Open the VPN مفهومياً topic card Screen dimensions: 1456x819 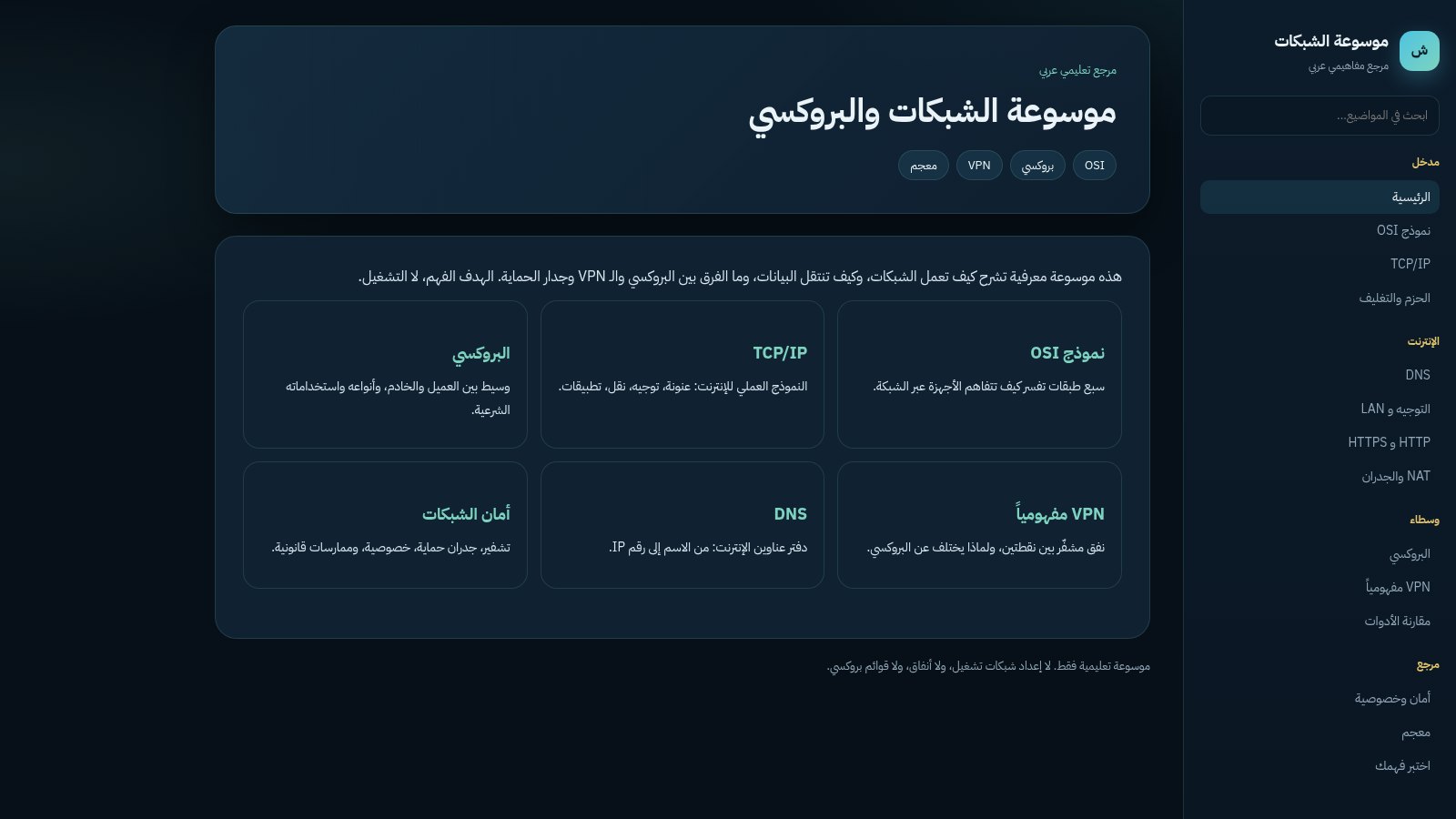[x=979, y=525]
